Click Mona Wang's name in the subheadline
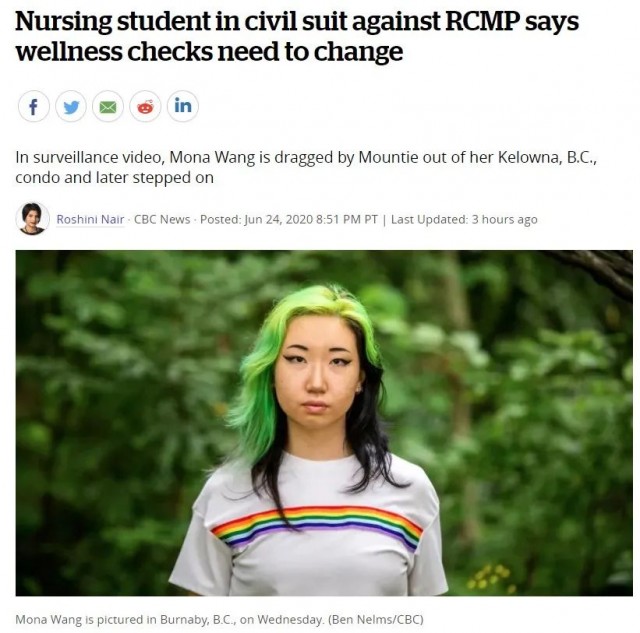 (212, 157)
